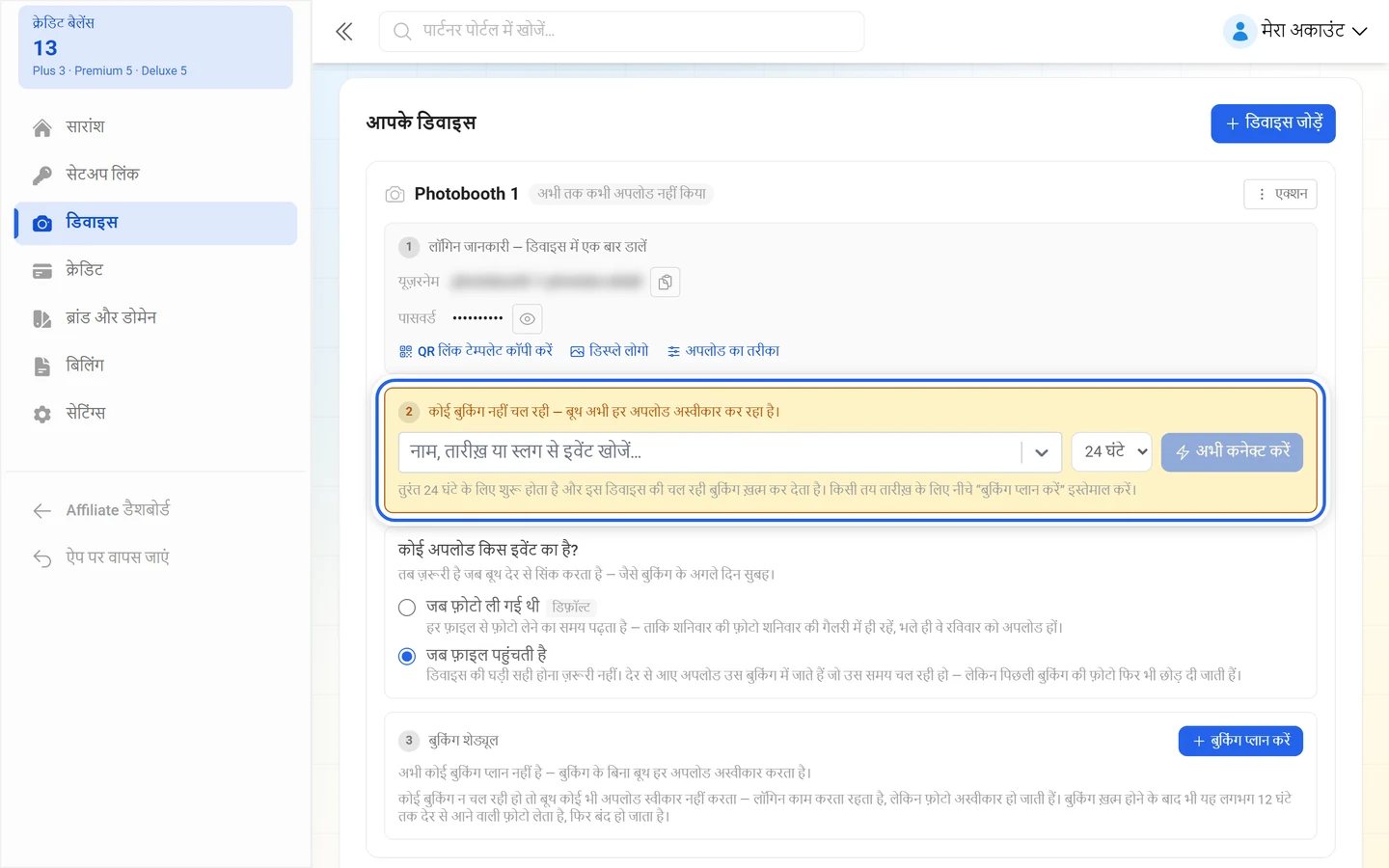Collapse the sidebar with the double chevron
Screen dimensions: 1389x868
click(343, 32)
